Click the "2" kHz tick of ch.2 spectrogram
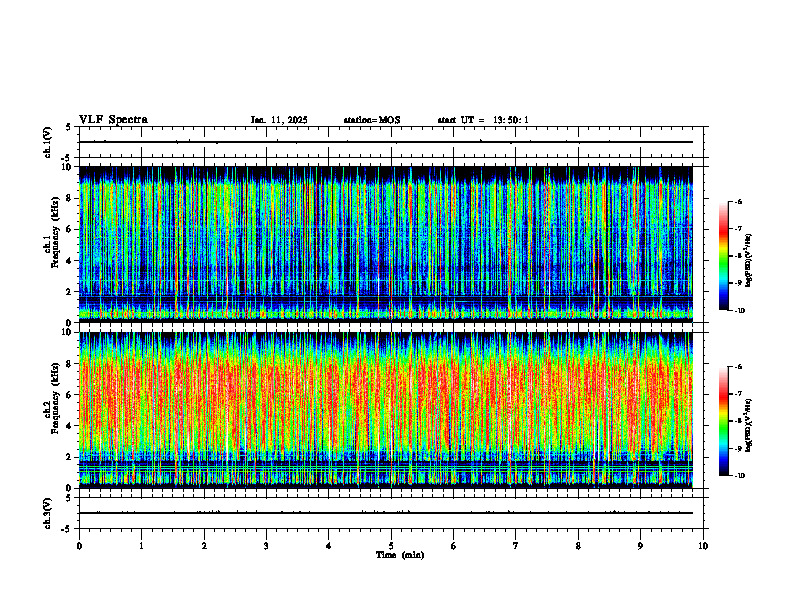This screenshot has width=792, height=612. pyautogui.click(x=71, y=457)
